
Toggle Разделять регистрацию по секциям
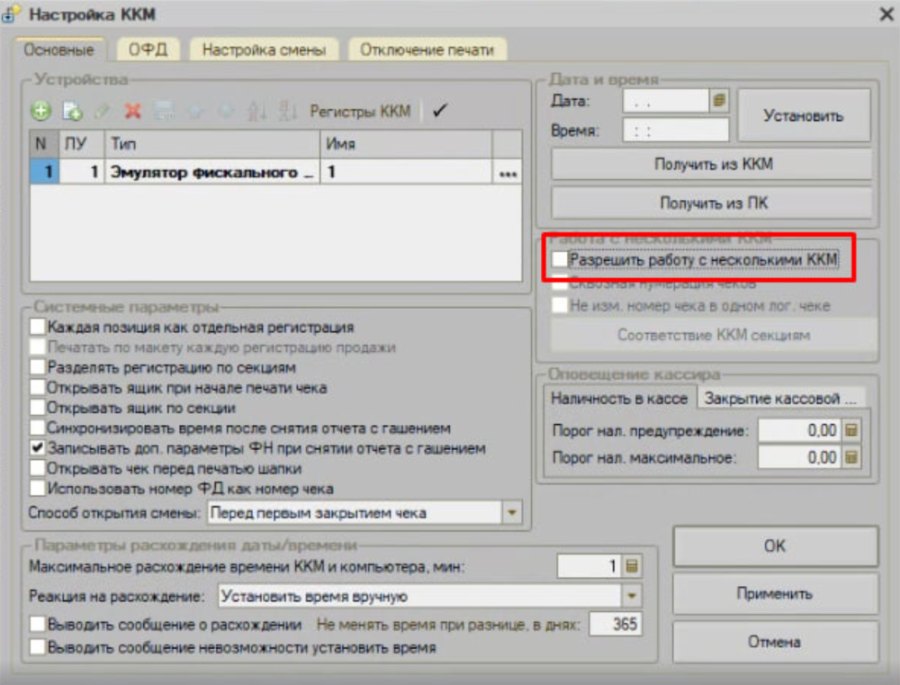click(x=38, y=367)
